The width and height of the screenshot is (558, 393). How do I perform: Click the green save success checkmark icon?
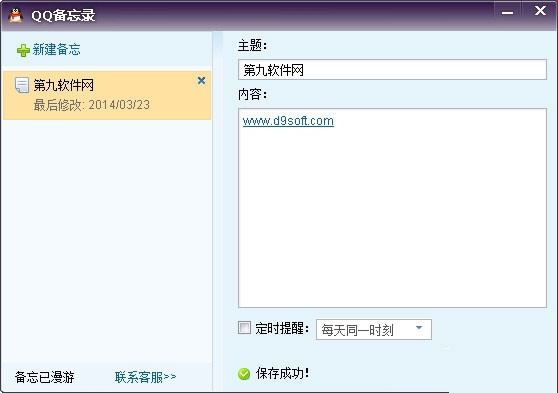pos(244,374)
